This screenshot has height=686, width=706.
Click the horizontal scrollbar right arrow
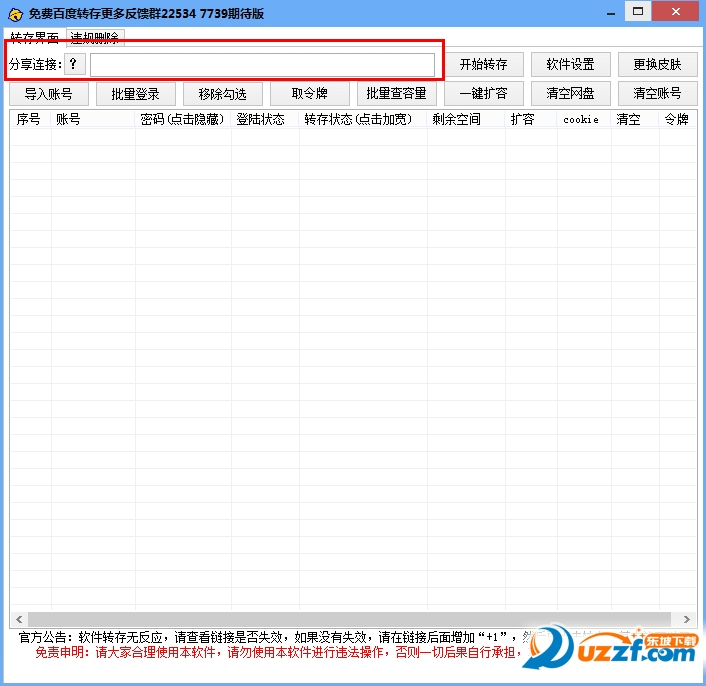(687, 619)
